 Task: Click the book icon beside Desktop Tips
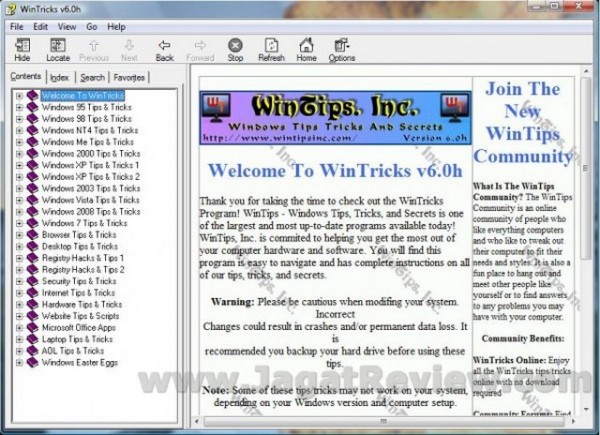point(33,246)
